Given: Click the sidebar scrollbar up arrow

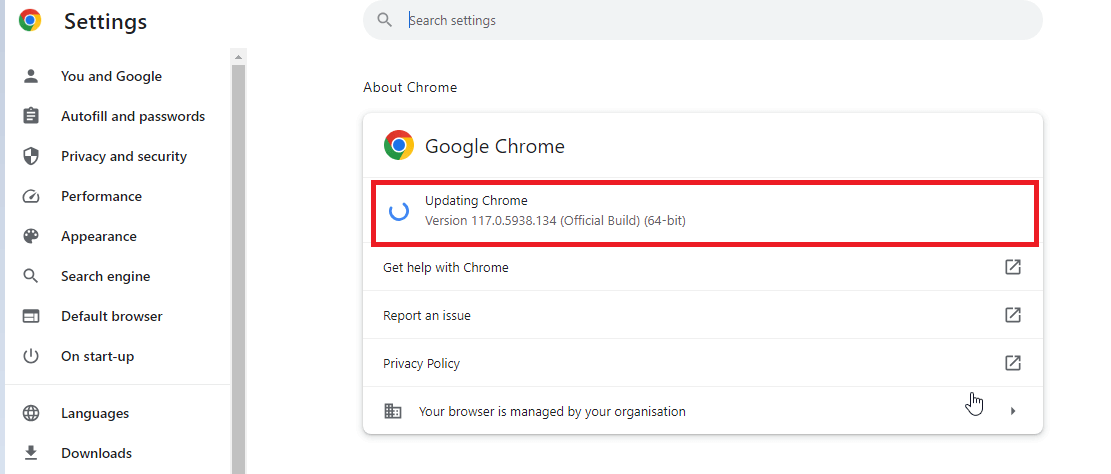Looking at the screenshot, I should point(238,57).
